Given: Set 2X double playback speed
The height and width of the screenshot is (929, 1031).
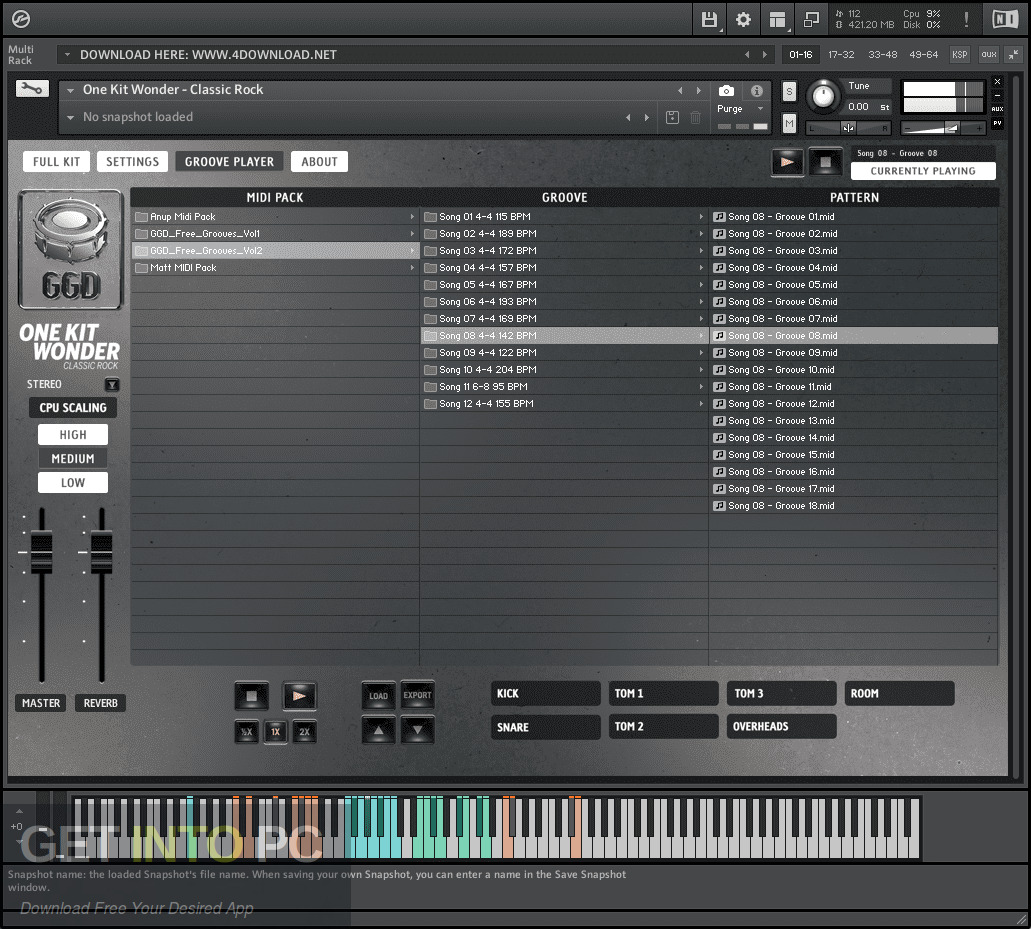Looking at the screenshot, I should tap(304, 732).
